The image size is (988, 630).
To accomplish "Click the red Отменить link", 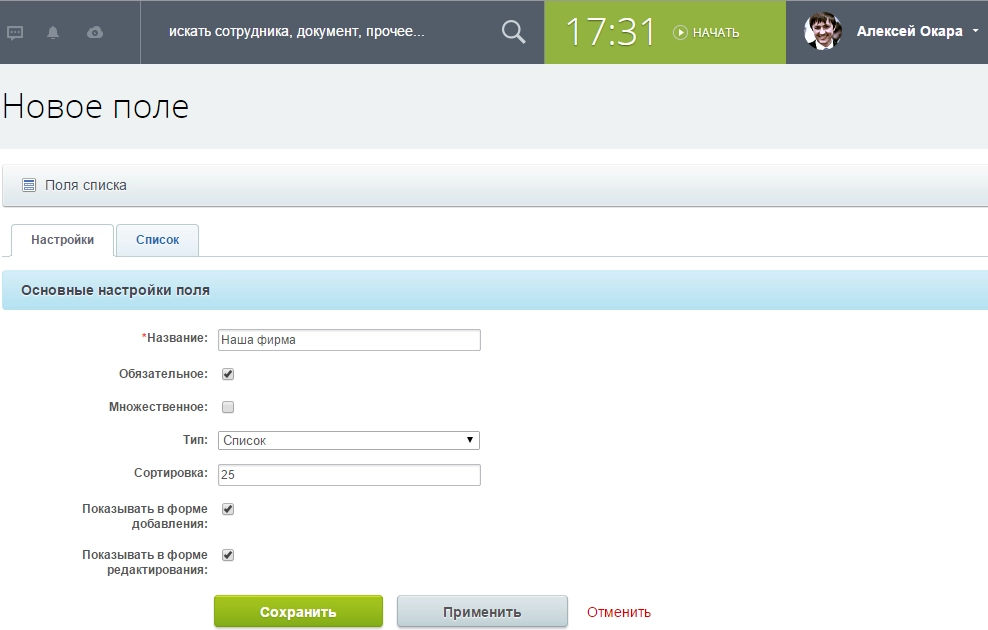I will (618, 612).
